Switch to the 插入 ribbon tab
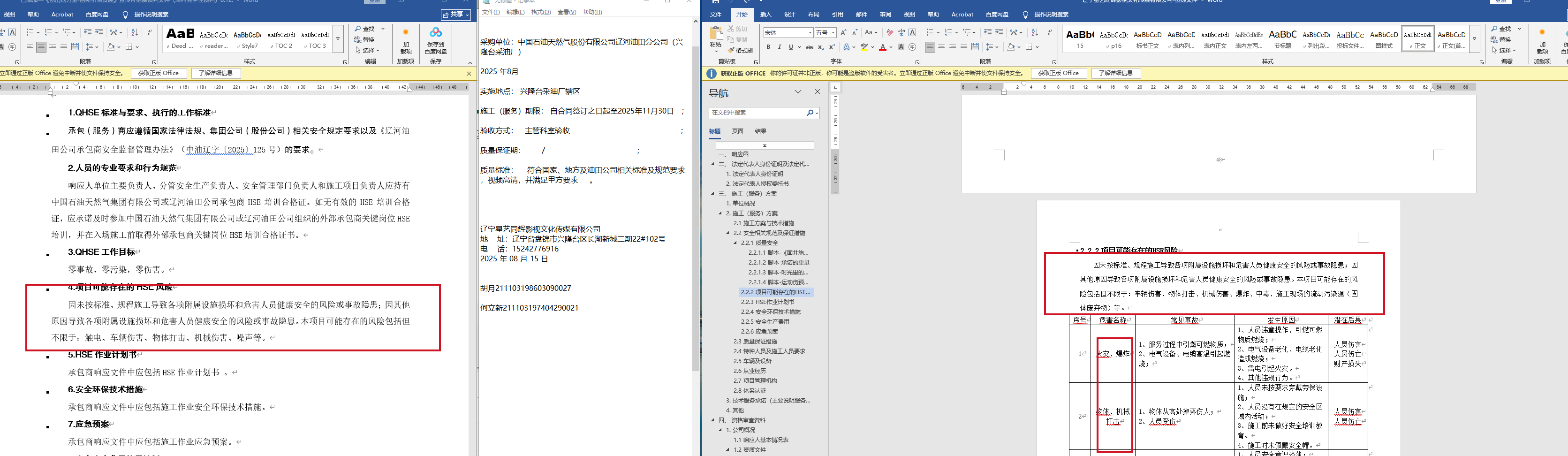The image size is (1568, 456). [x=766, y=15]
